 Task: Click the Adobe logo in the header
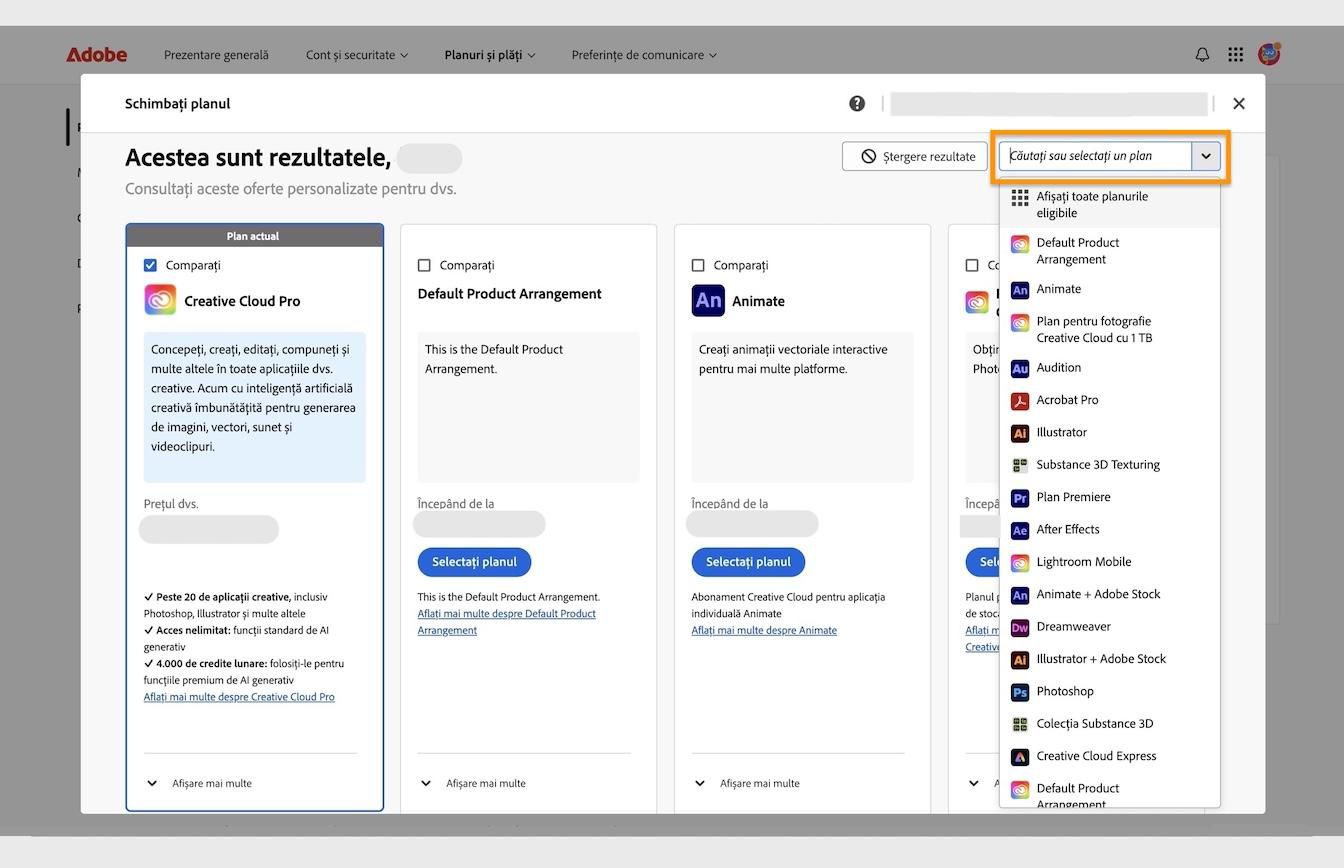[96, 55]
